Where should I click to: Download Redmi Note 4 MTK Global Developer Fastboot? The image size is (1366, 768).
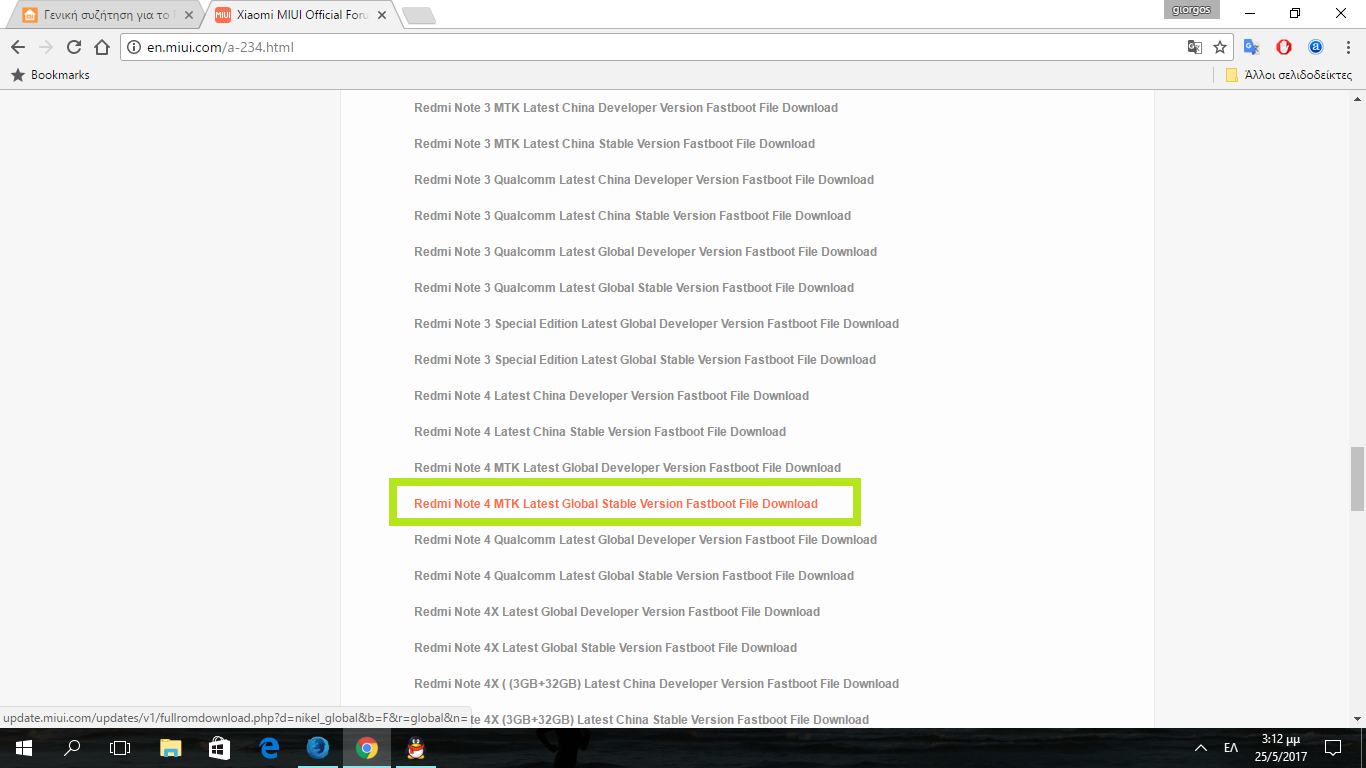[627, 468]
